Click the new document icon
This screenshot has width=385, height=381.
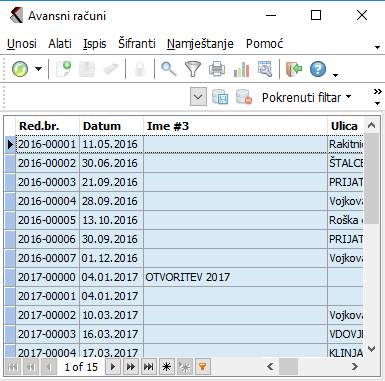point(63,69)
